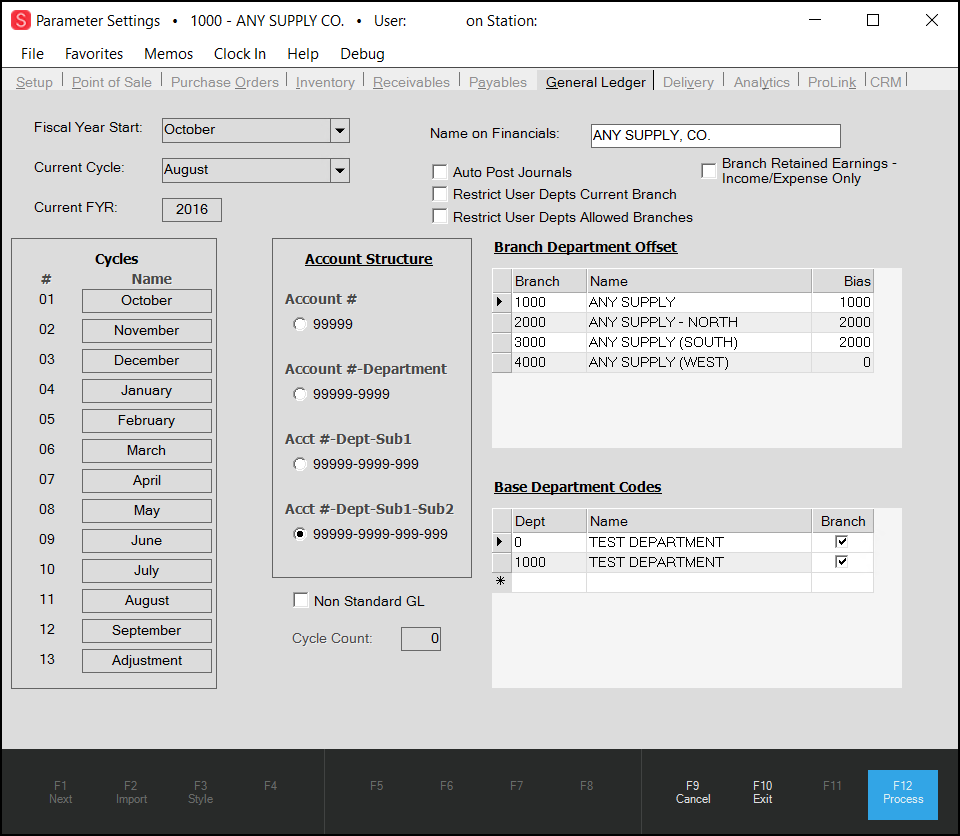Switch to the Inventory tab
This screenshot has width=960, height=836.
coord(324,82)
